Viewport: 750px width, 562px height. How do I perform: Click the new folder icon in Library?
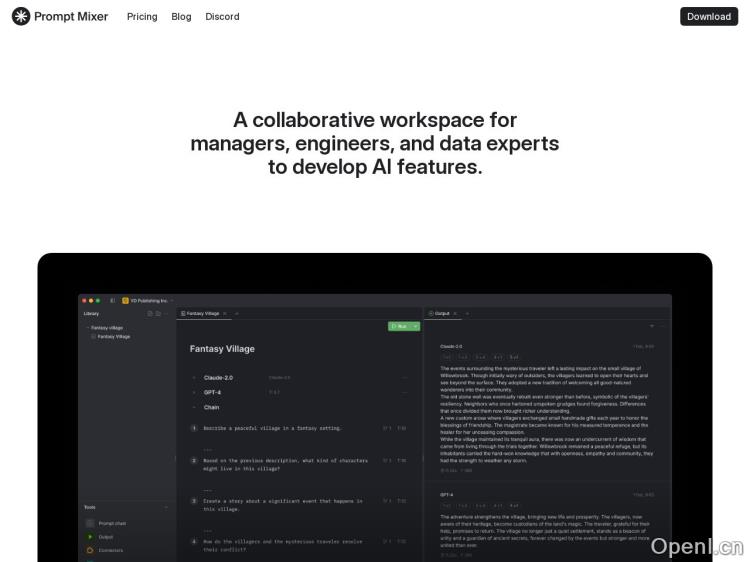(158, 313)
